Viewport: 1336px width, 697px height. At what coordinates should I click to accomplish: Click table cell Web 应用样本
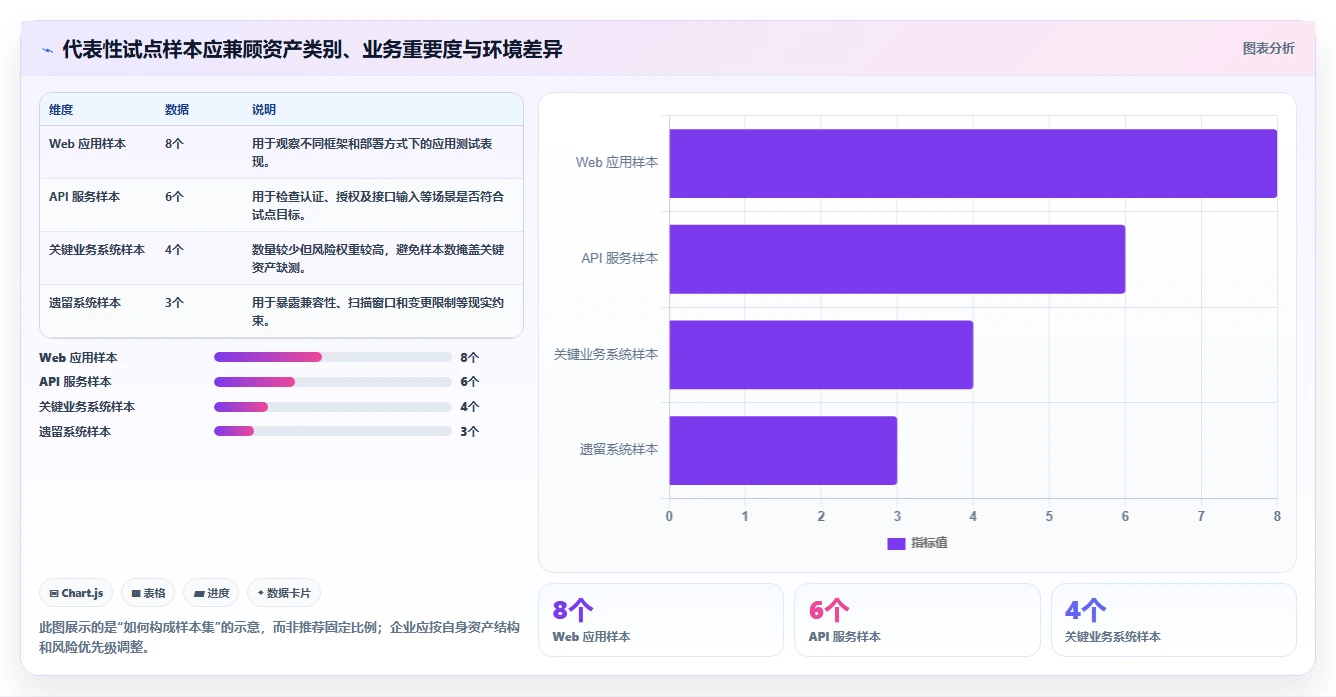pos(87,144)
